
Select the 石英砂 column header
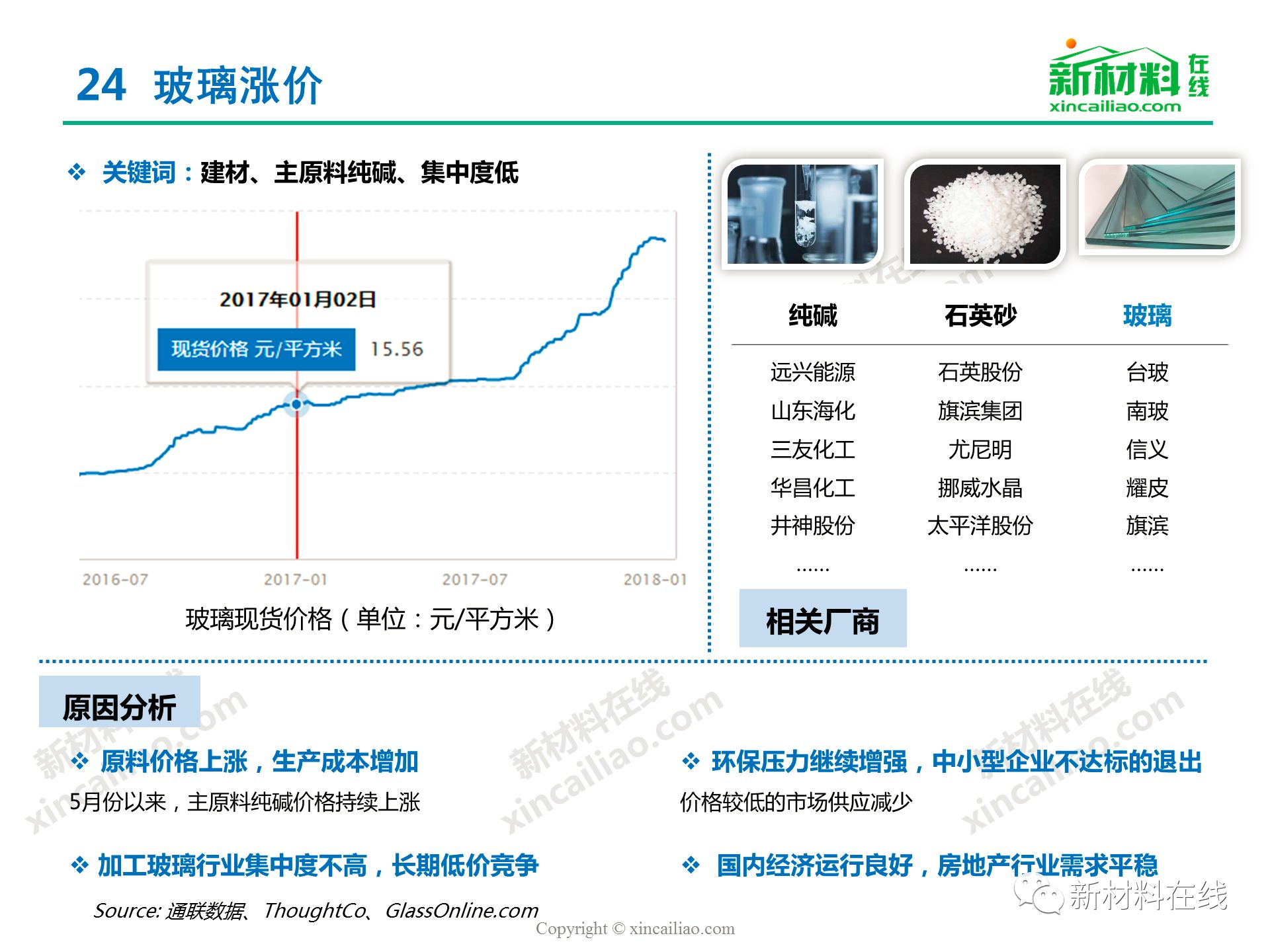pos(980,315)
